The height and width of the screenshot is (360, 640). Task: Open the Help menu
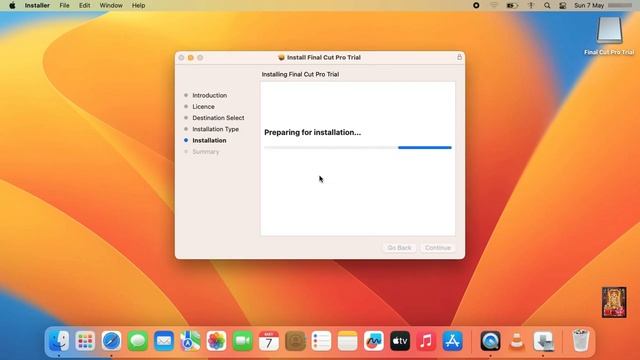(138, 5)
